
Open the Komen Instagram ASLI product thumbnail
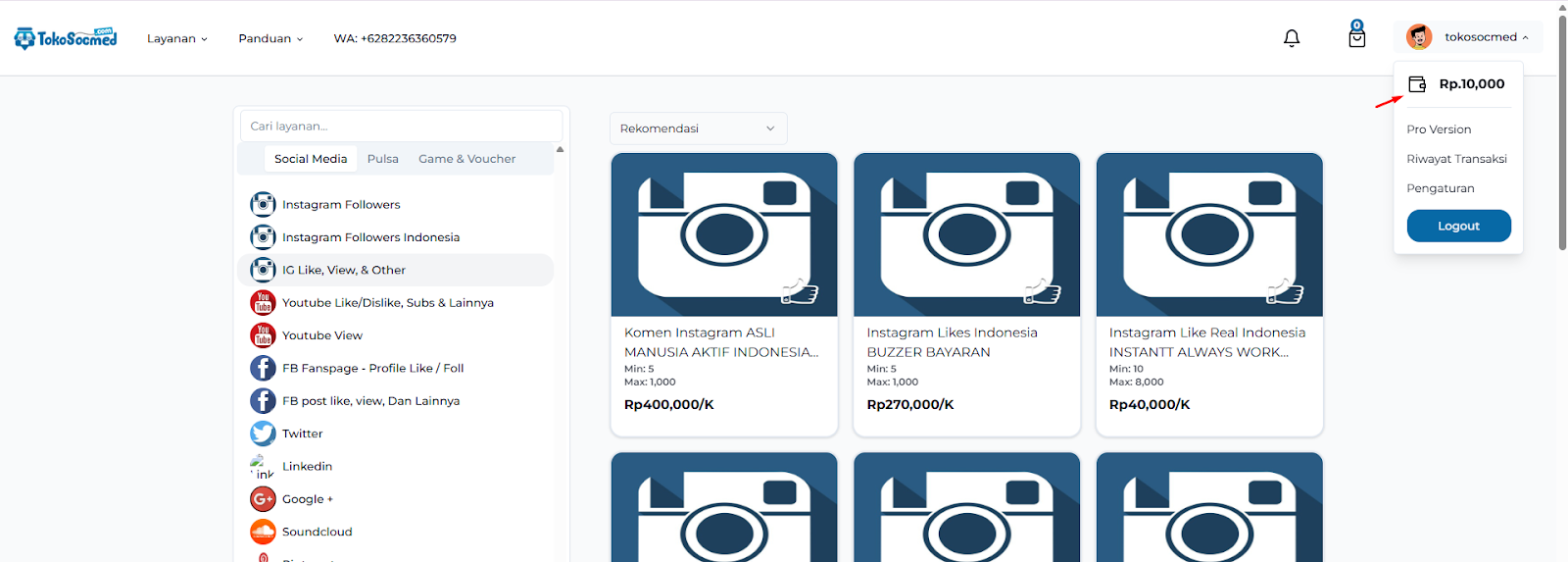(x=724, y=235)
